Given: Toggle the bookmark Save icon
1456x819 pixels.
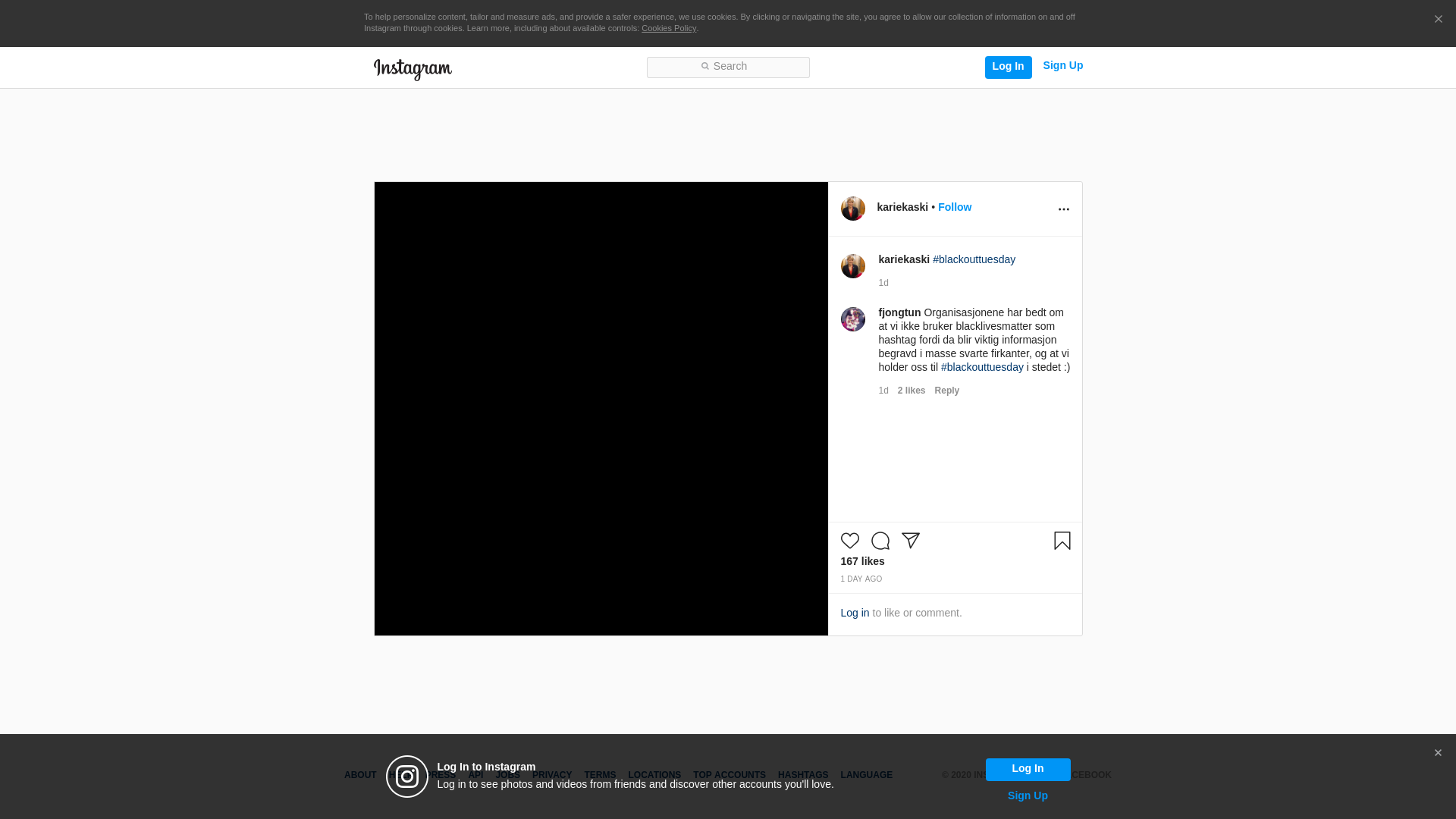Looking at the screenshot, I should click(1062, 541).
